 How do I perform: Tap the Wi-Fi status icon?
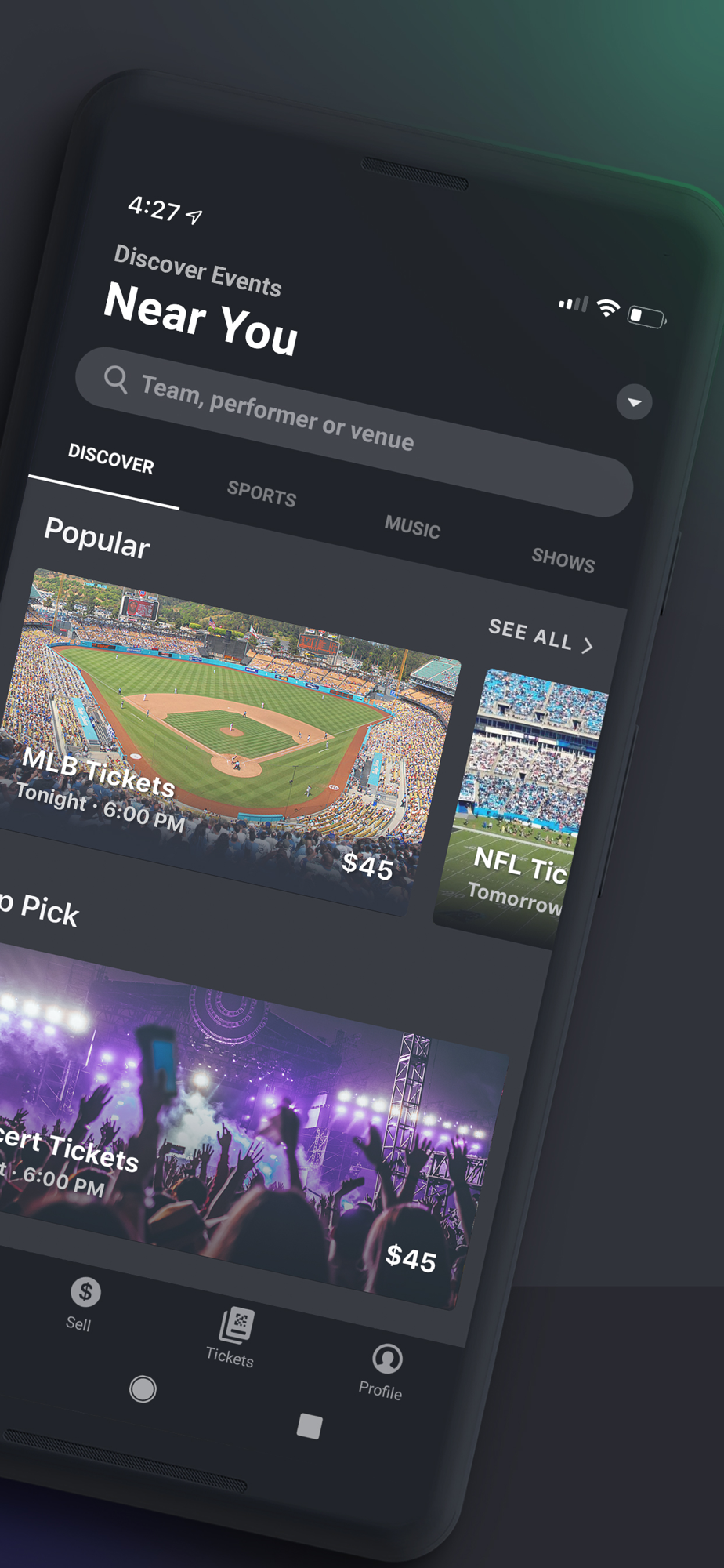tap(608, 307)
